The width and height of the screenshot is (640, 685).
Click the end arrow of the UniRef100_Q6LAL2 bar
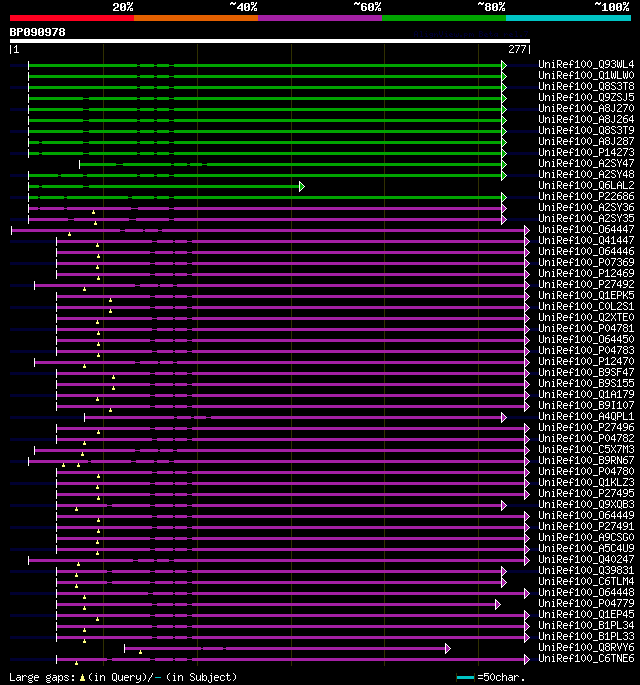pyautogui.click(x=302, y=187)
